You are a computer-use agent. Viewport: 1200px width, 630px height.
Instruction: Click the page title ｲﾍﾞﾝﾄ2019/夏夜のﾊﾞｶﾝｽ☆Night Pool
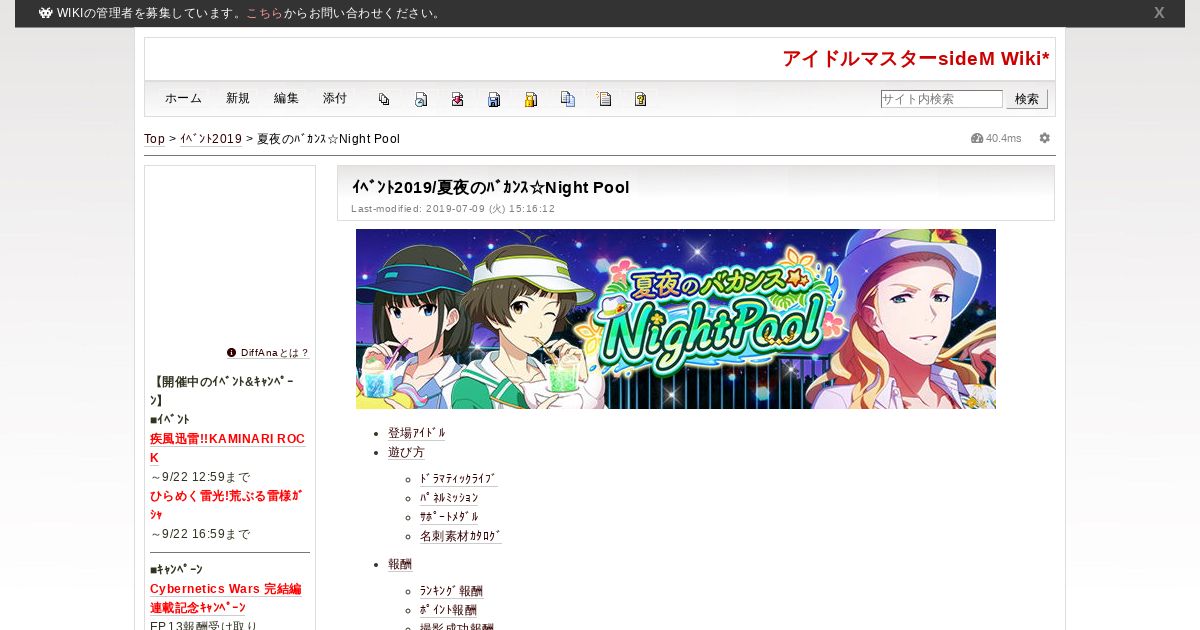click(x=490, y=187)
